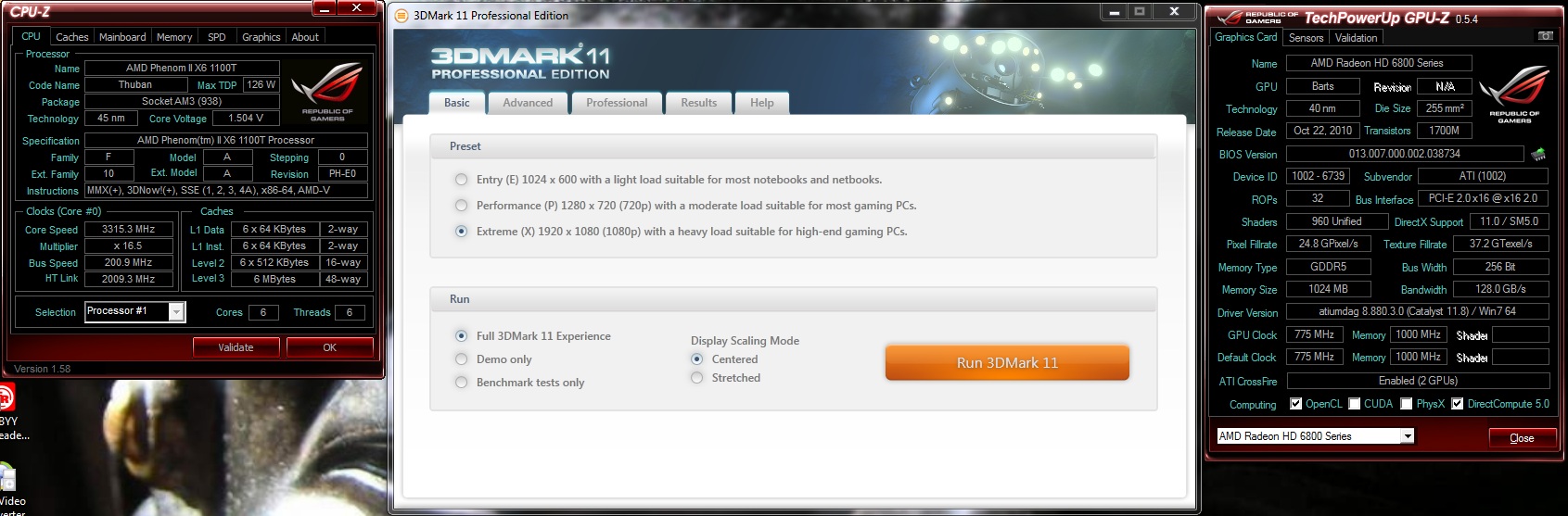The width and height of the screenshot is (1568, 516).
Task: Click the ATI CrossFire Enabled (2 GPUs) field
Action: pyautogui.click(x=1418, y=381)
